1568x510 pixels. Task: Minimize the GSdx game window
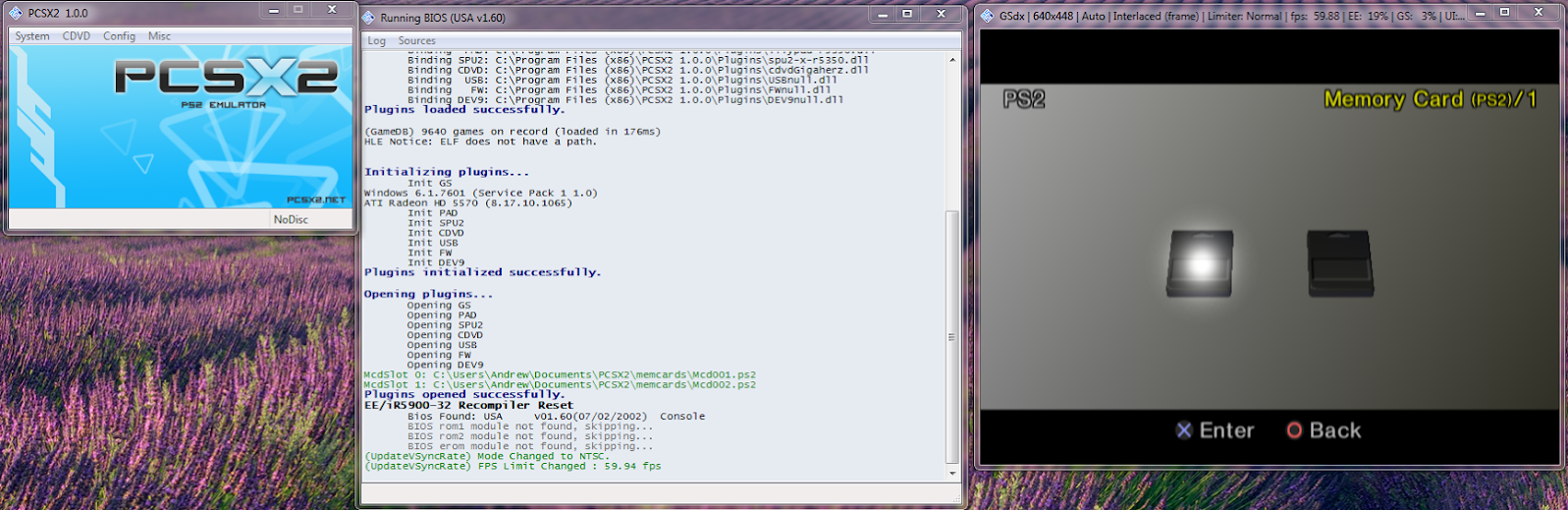tap(1480, 13)
